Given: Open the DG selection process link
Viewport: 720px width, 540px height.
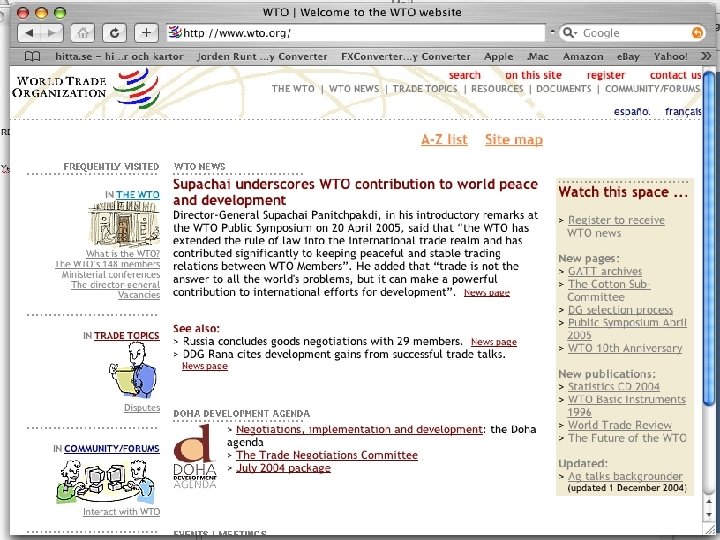Looking at the screenshot, I should click(620, 310).
